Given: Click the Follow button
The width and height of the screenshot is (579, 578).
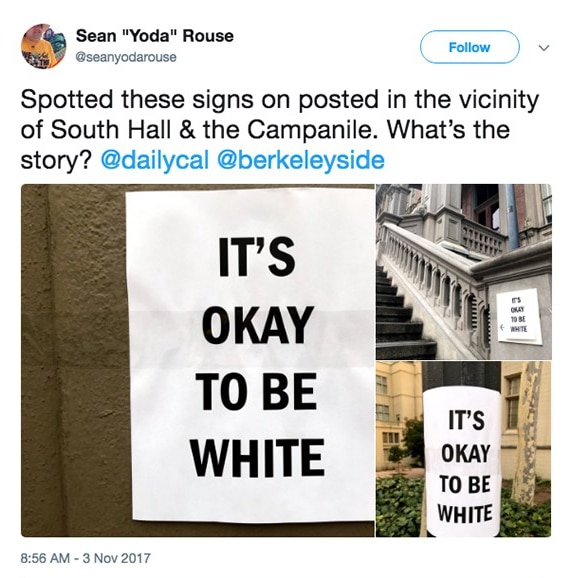Looking at the screenshot, I should [x=470, y=47].
